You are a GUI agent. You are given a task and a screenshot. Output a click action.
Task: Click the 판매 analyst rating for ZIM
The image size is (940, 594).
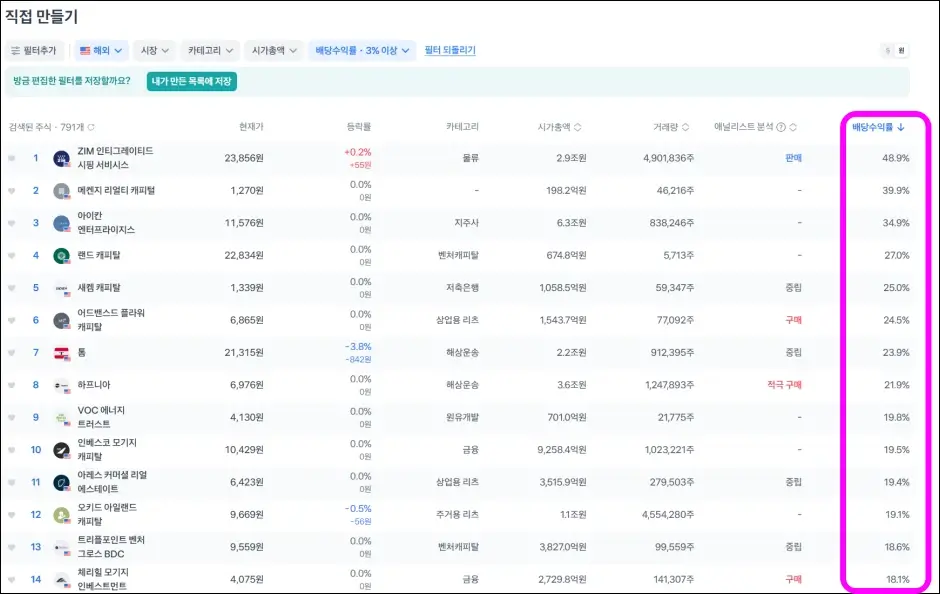(793, 158)
